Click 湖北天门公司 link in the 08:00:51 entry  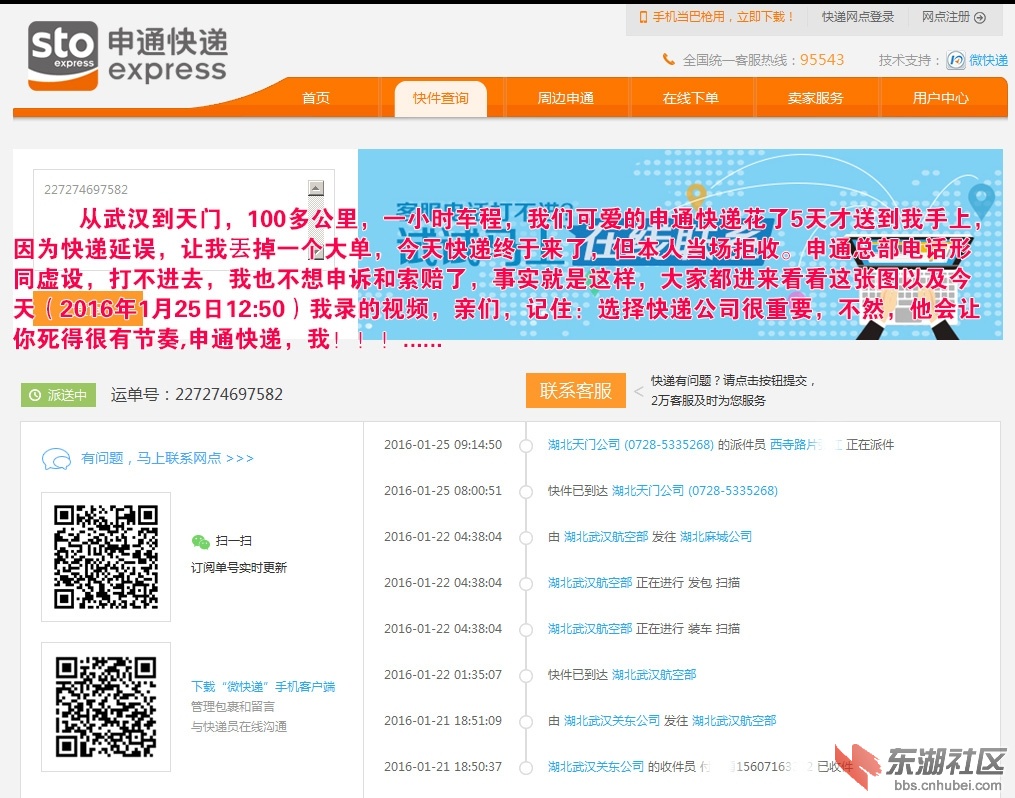point(695,491)
